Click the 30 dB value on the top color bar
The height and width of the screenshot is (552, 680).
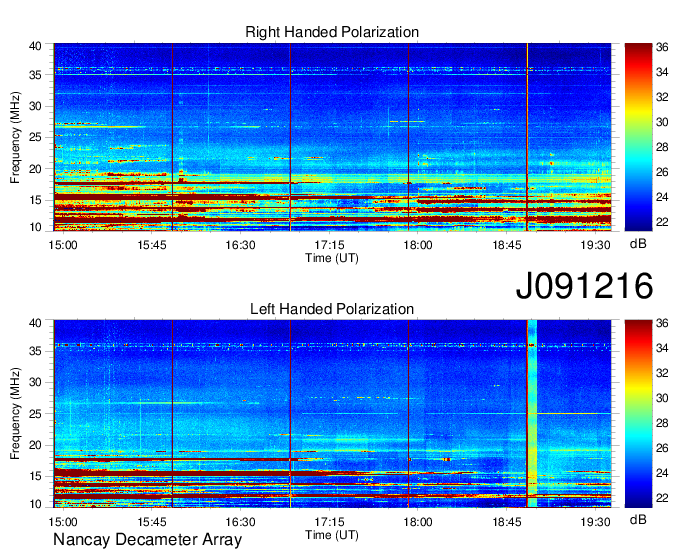662,122
